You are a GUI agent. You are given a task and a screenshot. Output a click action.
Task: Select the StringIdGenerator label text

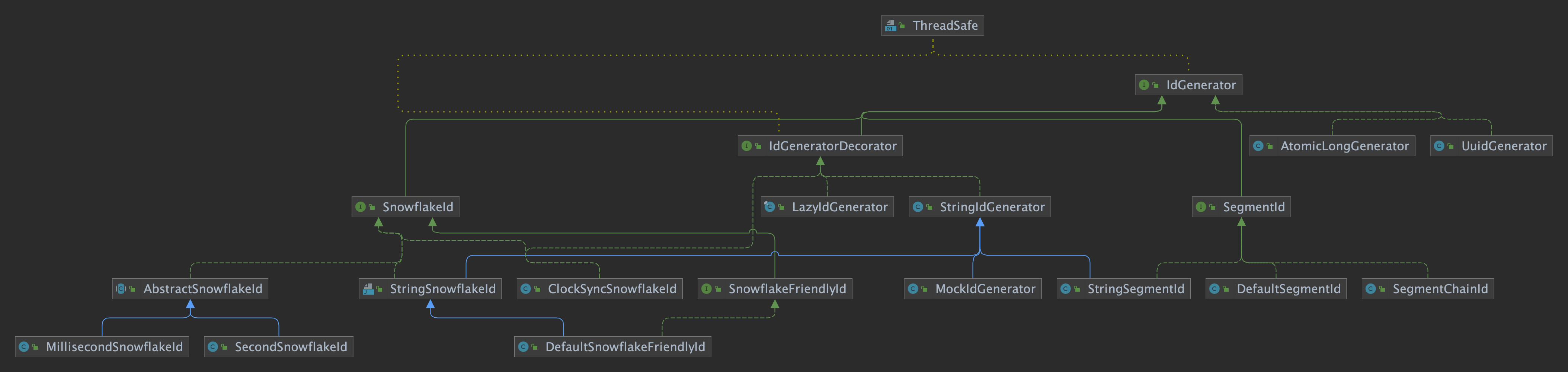click(x=992, y=207)
